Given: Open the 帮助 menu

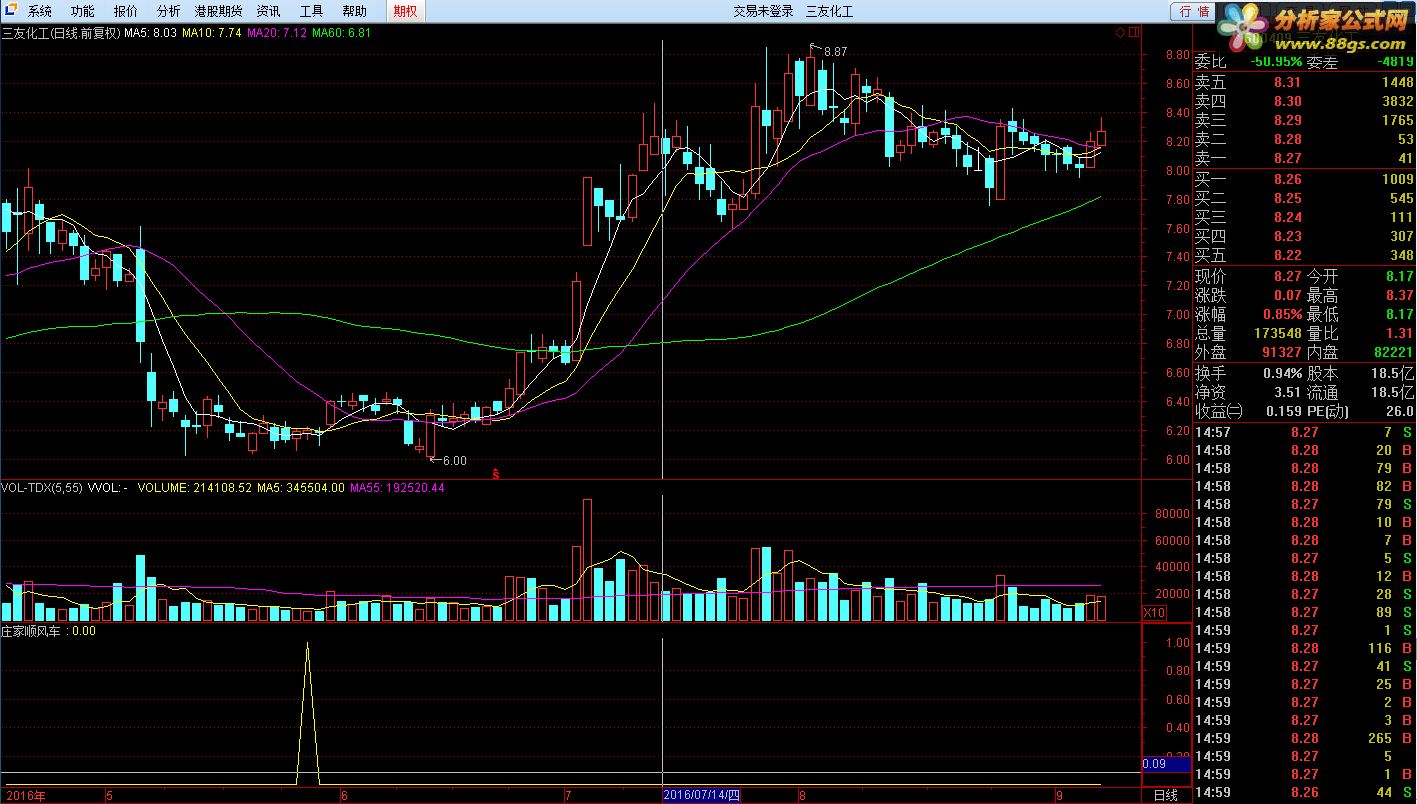Looking at the screenshot, I should pyautogui.click(x=354, y=11).
